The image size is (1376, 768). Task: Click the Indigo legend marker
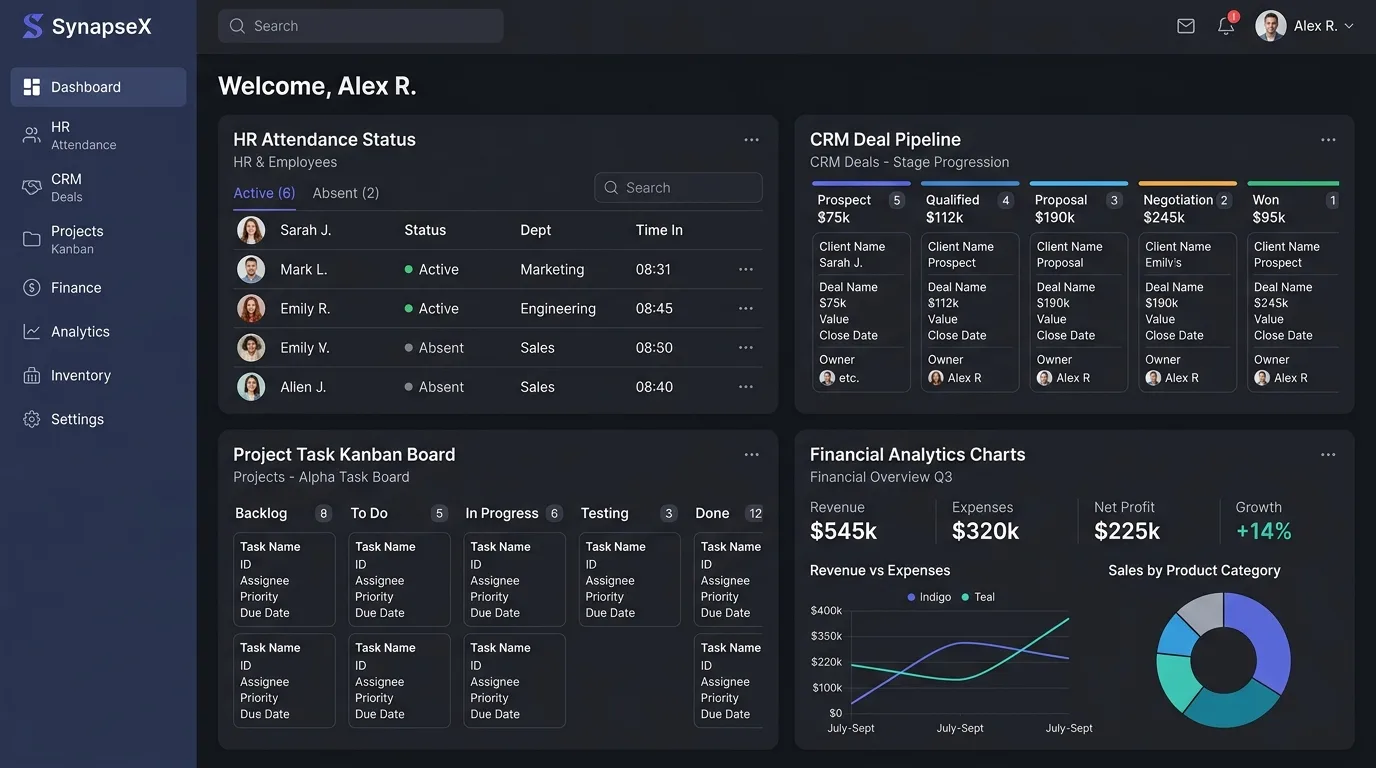(x=911, y=597)
